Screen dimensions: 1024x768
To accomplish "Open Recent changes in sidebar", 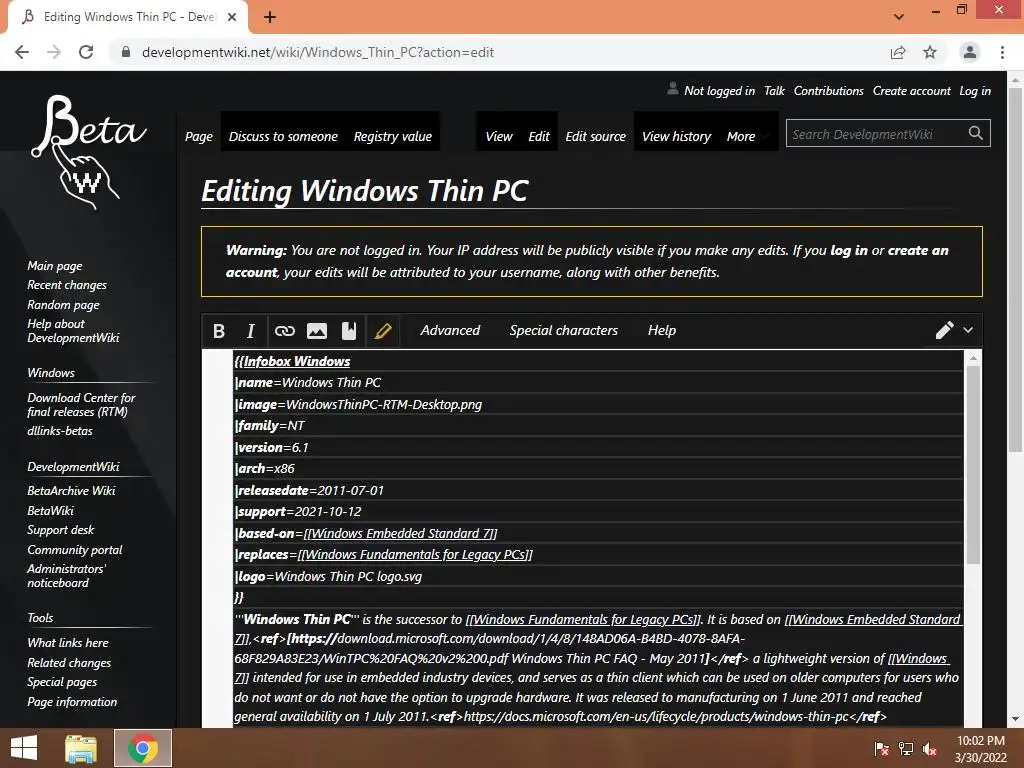I will coord(67,285).
